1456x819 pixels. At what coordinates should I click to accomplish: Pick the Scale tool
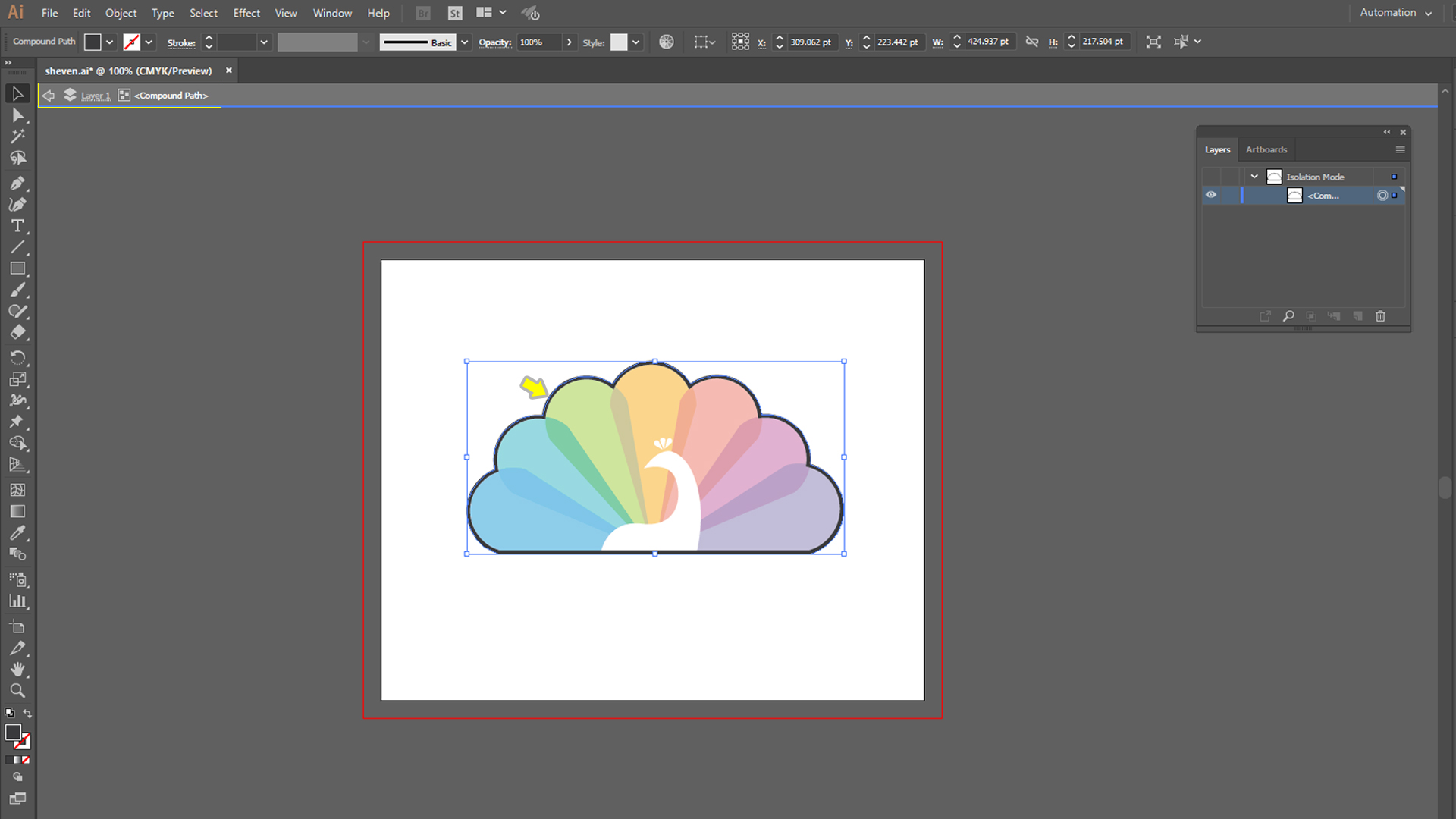click(x=17, y=379)
